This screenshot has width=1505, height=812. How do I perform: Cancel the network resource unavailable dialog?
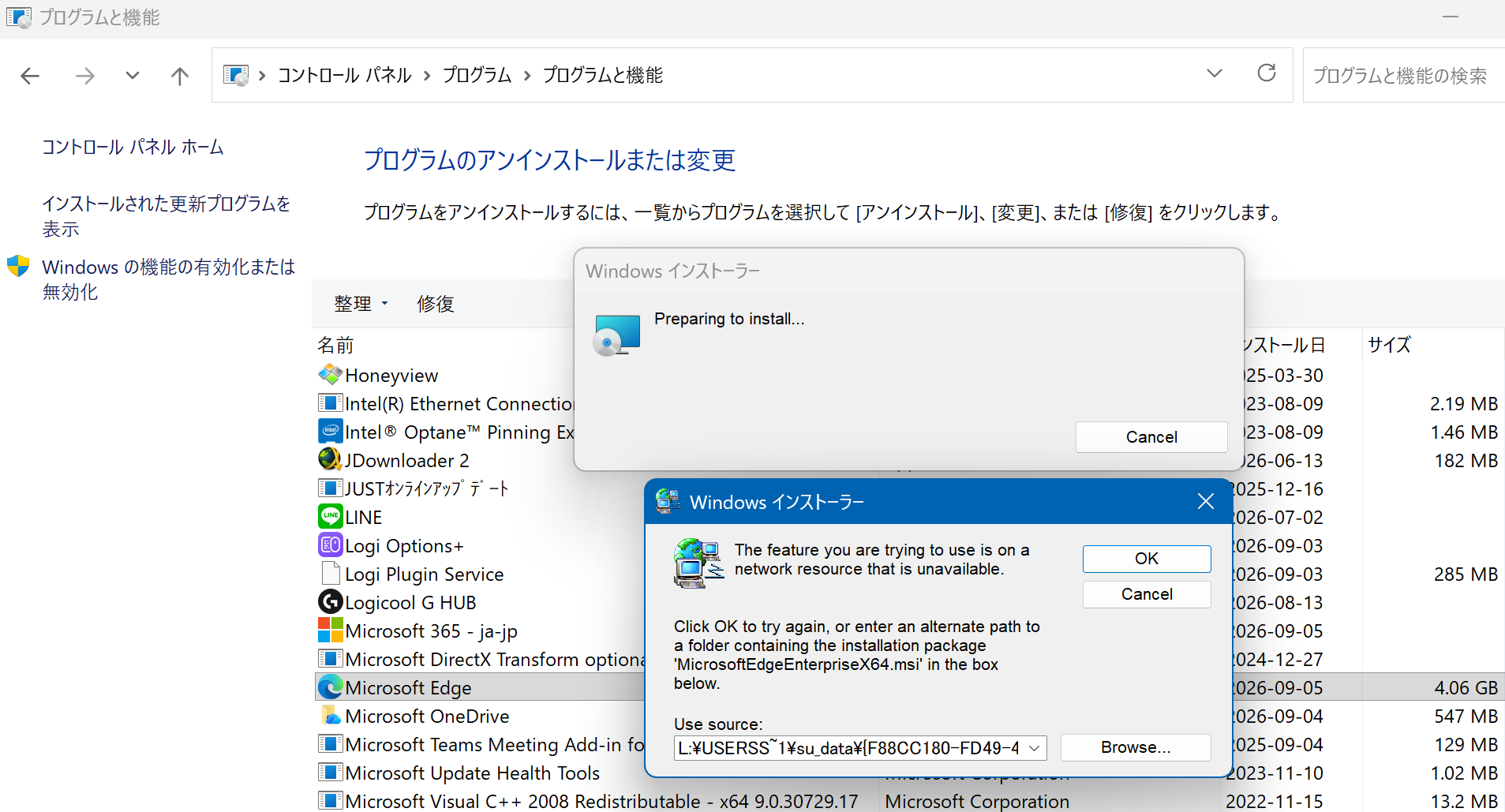[1147, 594]
